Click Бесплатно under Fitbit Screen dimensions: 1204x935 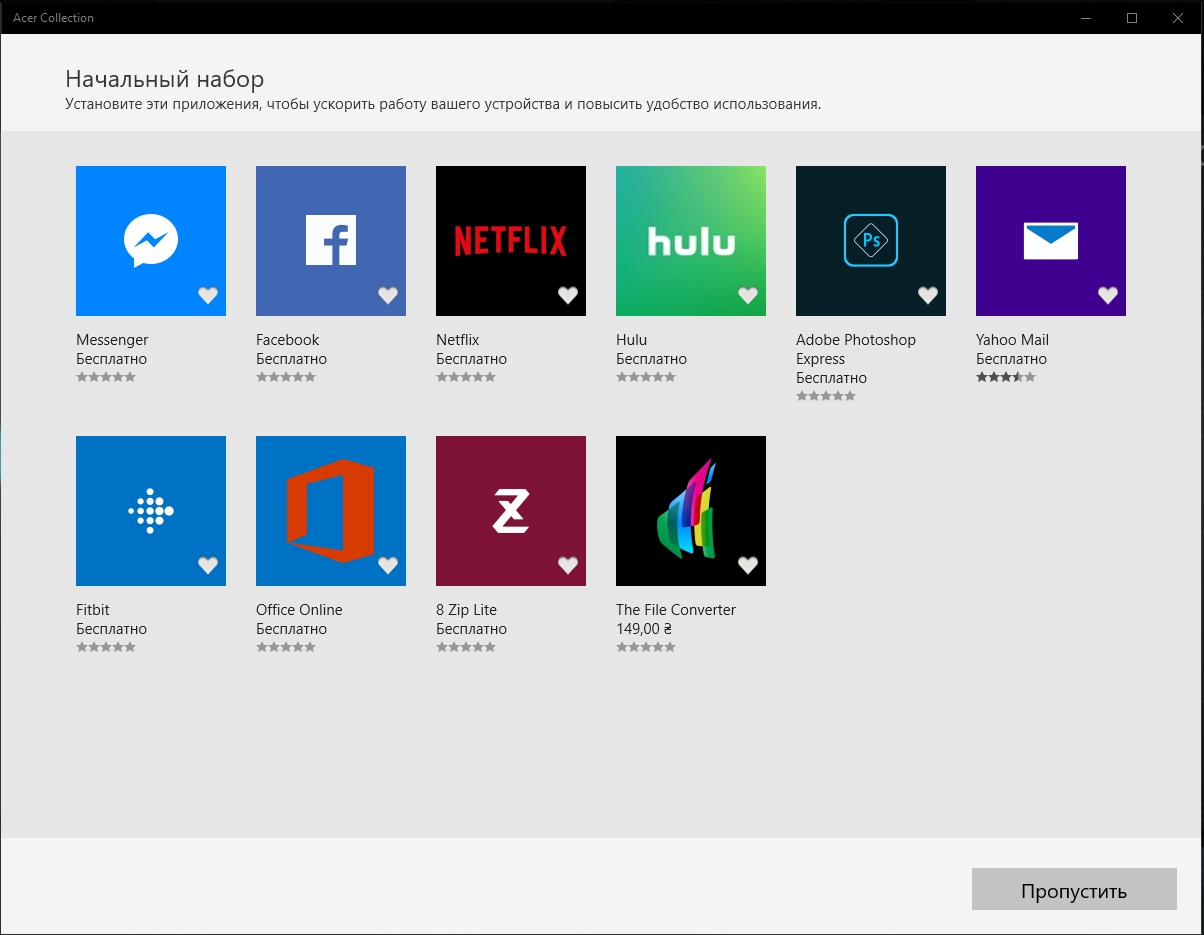pos(112,629)
